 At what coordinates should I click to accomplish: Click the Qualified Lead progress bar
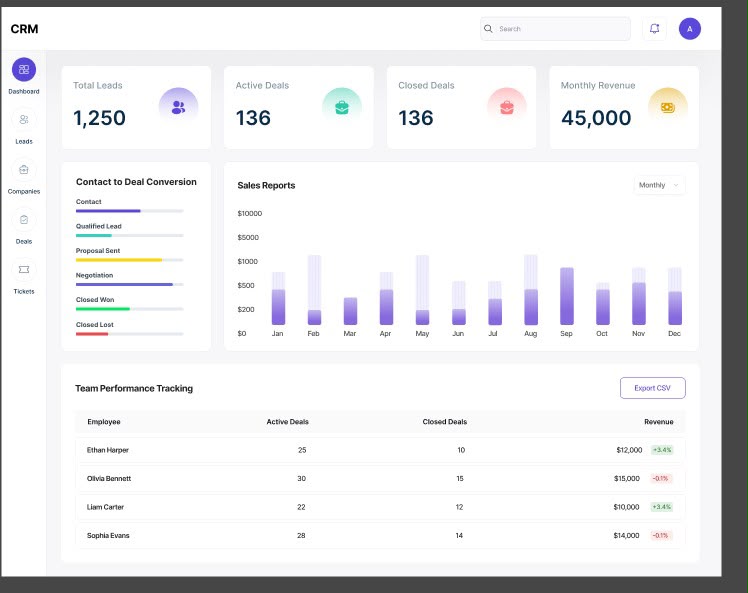[x=129, y=235]
